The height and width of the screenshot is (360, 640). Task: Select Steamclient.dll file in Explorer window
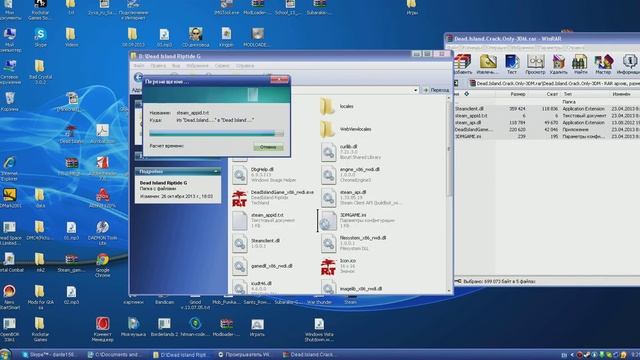pyautogui.click(x=256, y=243)
